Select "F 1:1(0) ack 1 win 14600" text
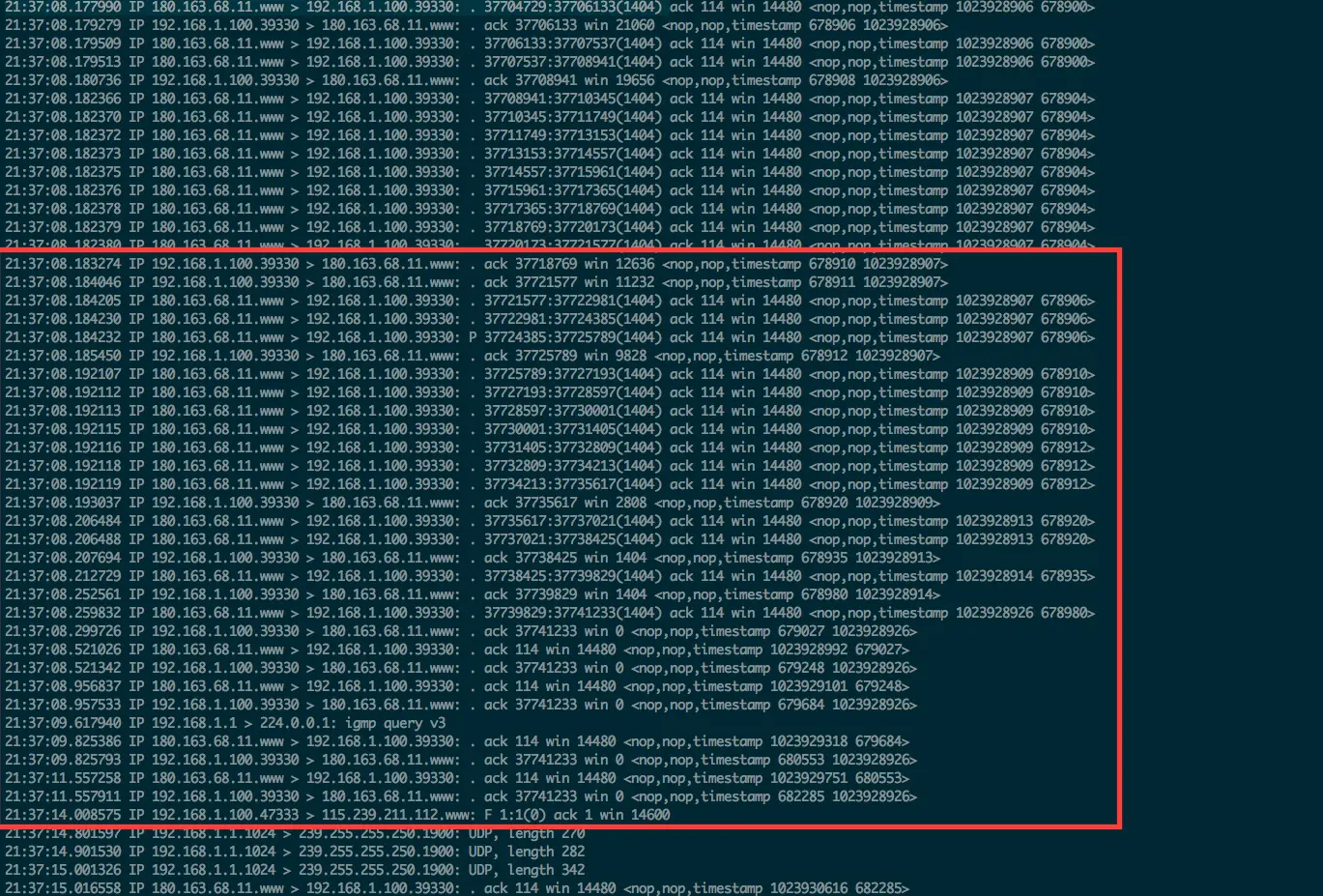Image resolution: width=1323 pixels, height=896 pixels. [x=577, y=815]
